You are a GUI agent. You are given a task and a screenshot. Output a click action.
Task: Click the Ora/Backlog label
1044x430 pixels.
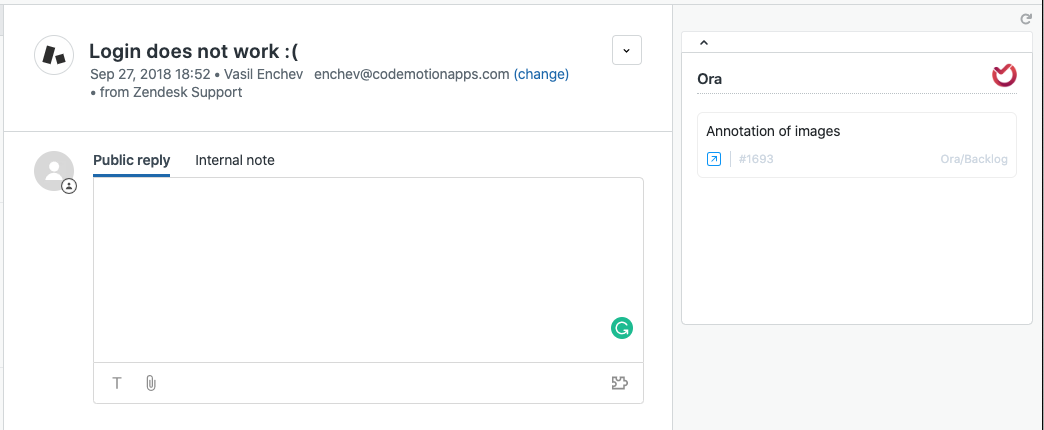[x=974, y=159]
